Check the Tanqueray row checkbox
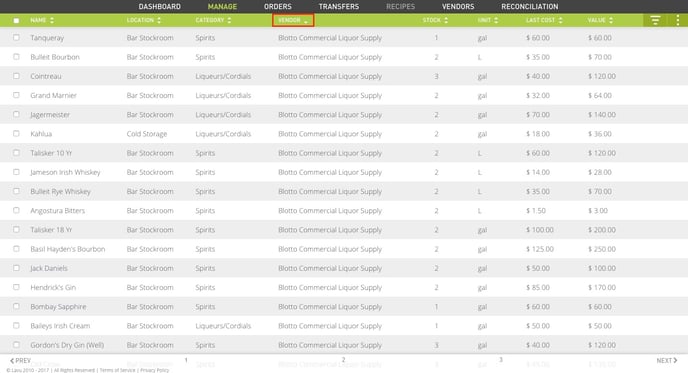Screen dimensions: 688x373 point(16,38)
